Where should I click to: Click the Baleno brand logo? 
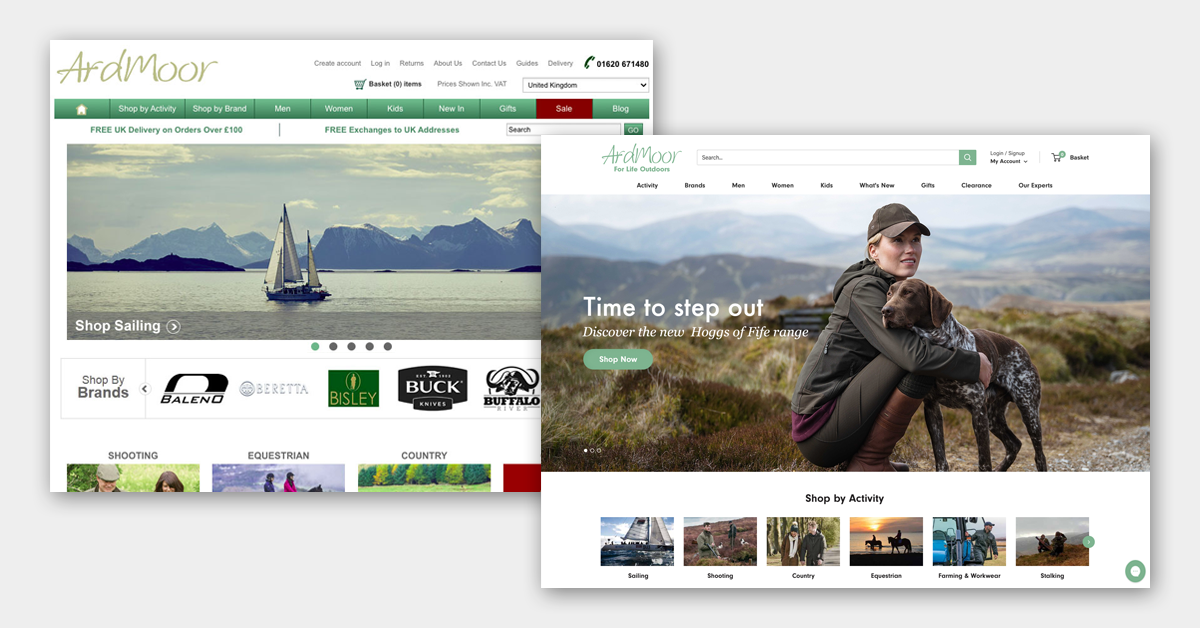pos(194,388)
